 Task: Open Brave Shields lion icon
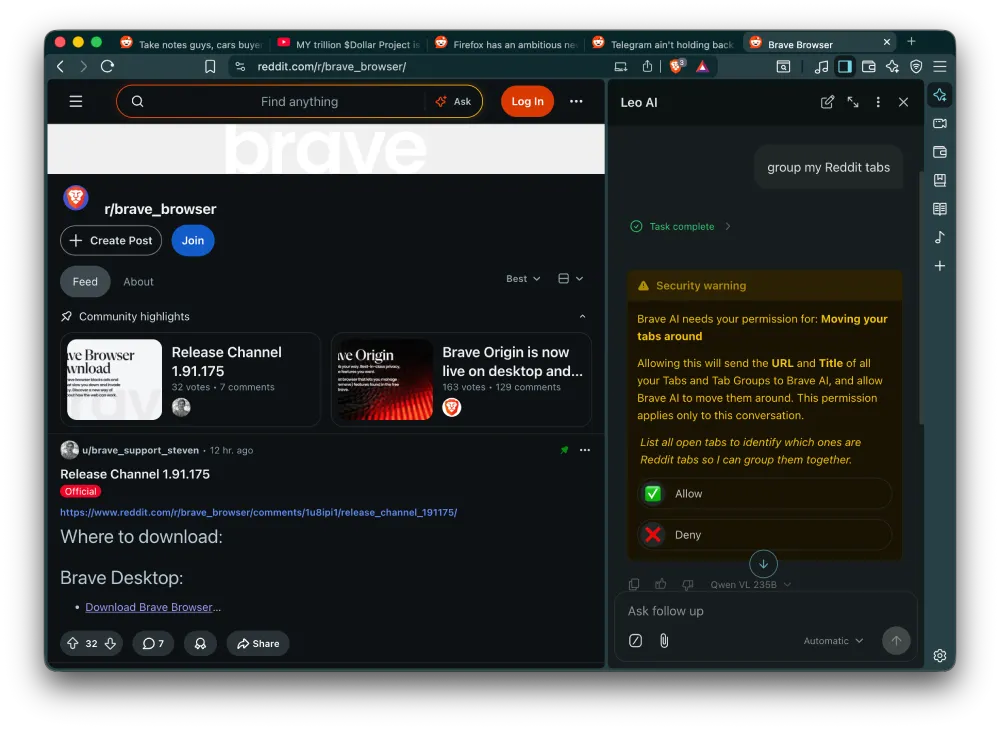tap(677, 66)
